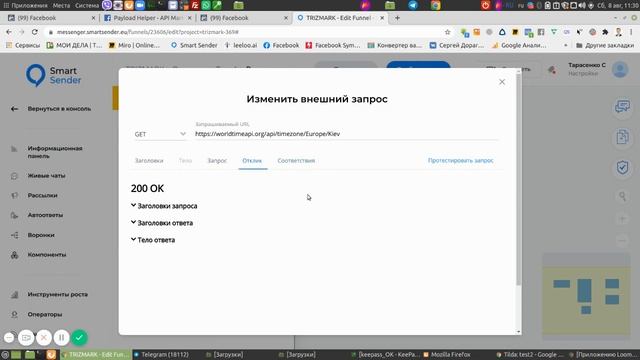The height and width of the screenshot is (360, 640).
Task: Click the funnel minimap thumbnail
Action: 586,296
